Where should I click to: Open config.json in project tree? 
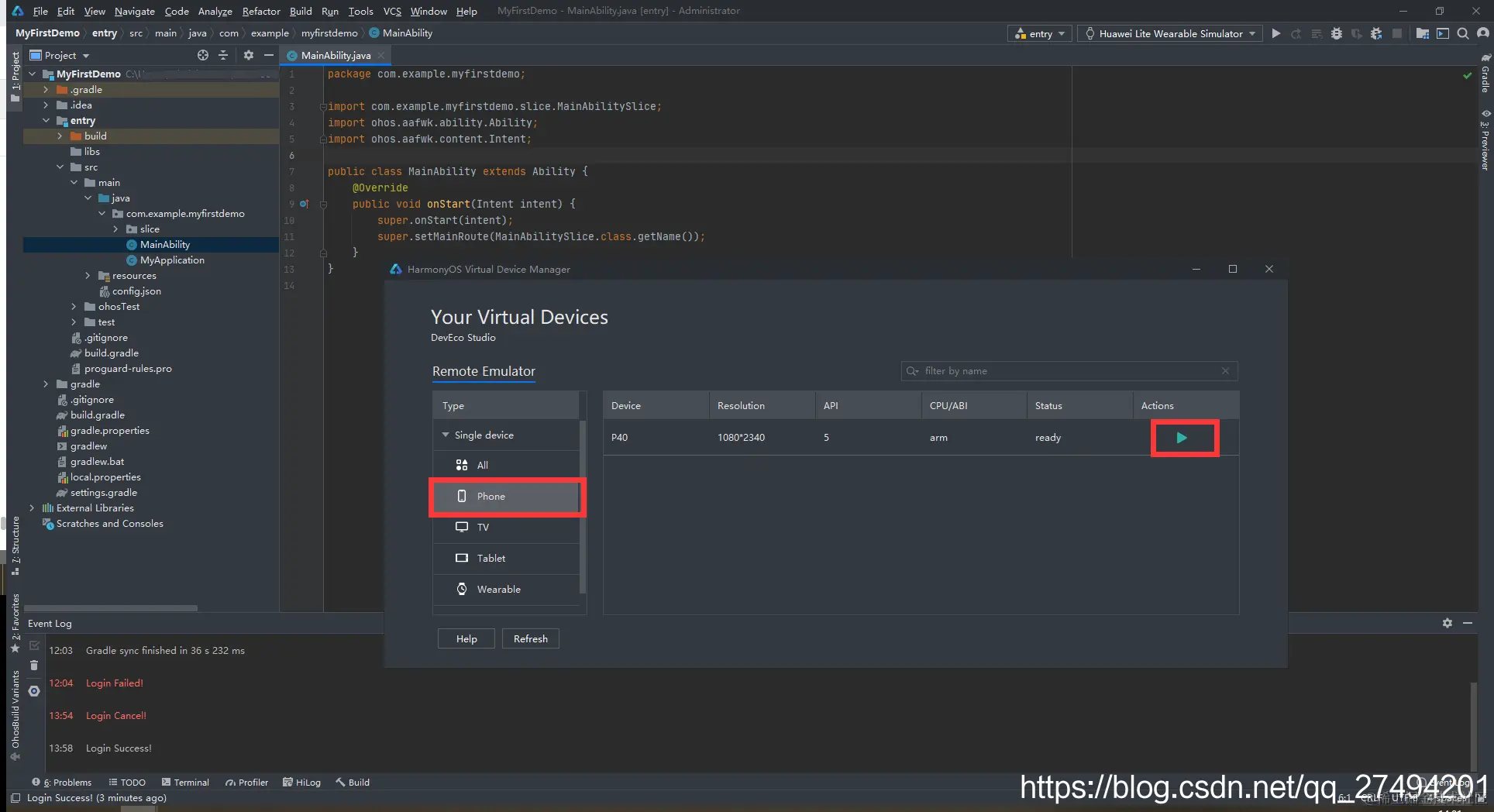point(136,291)
